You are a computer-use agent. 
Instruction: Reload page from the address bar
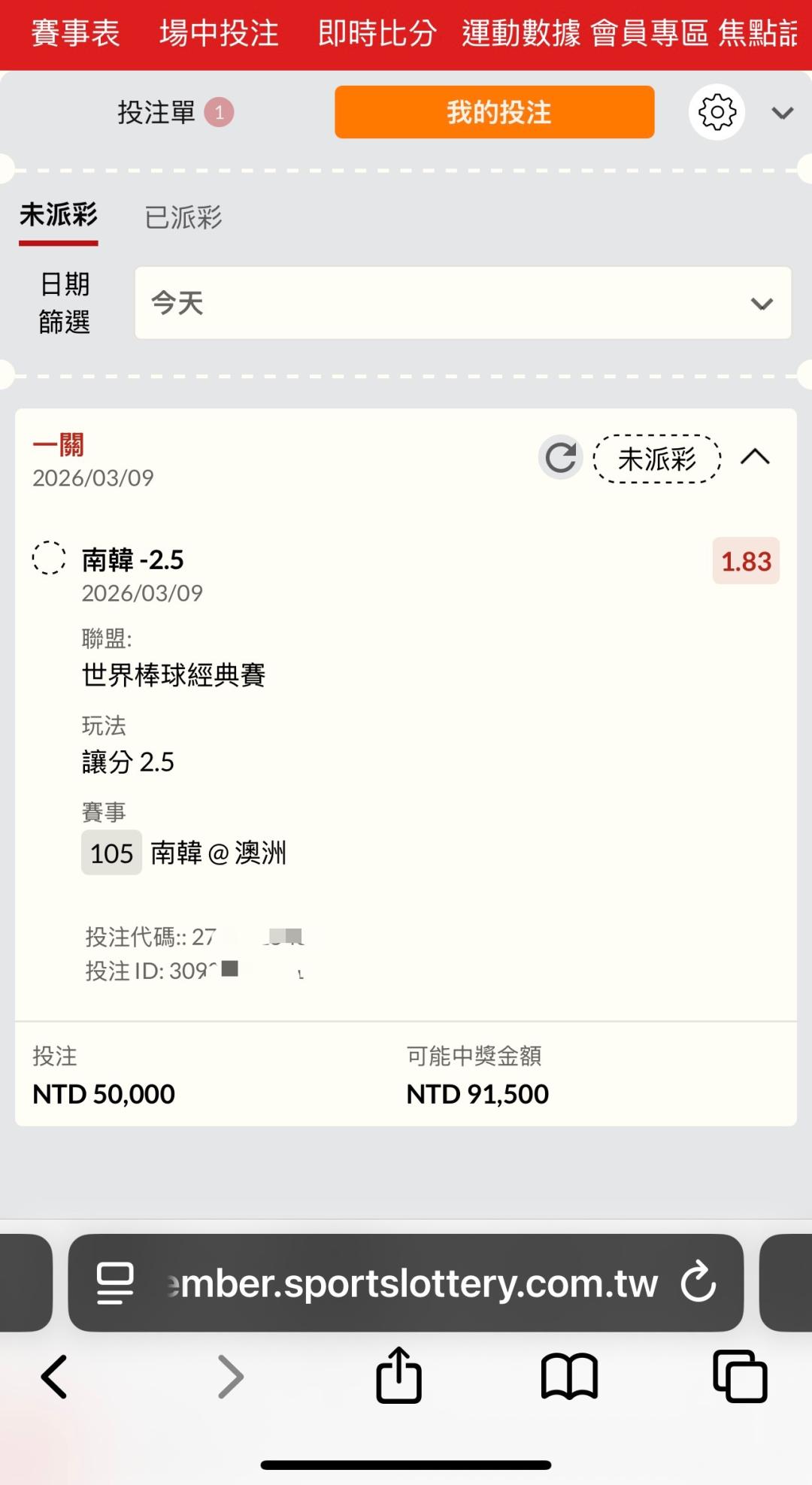pos(698,1282)
